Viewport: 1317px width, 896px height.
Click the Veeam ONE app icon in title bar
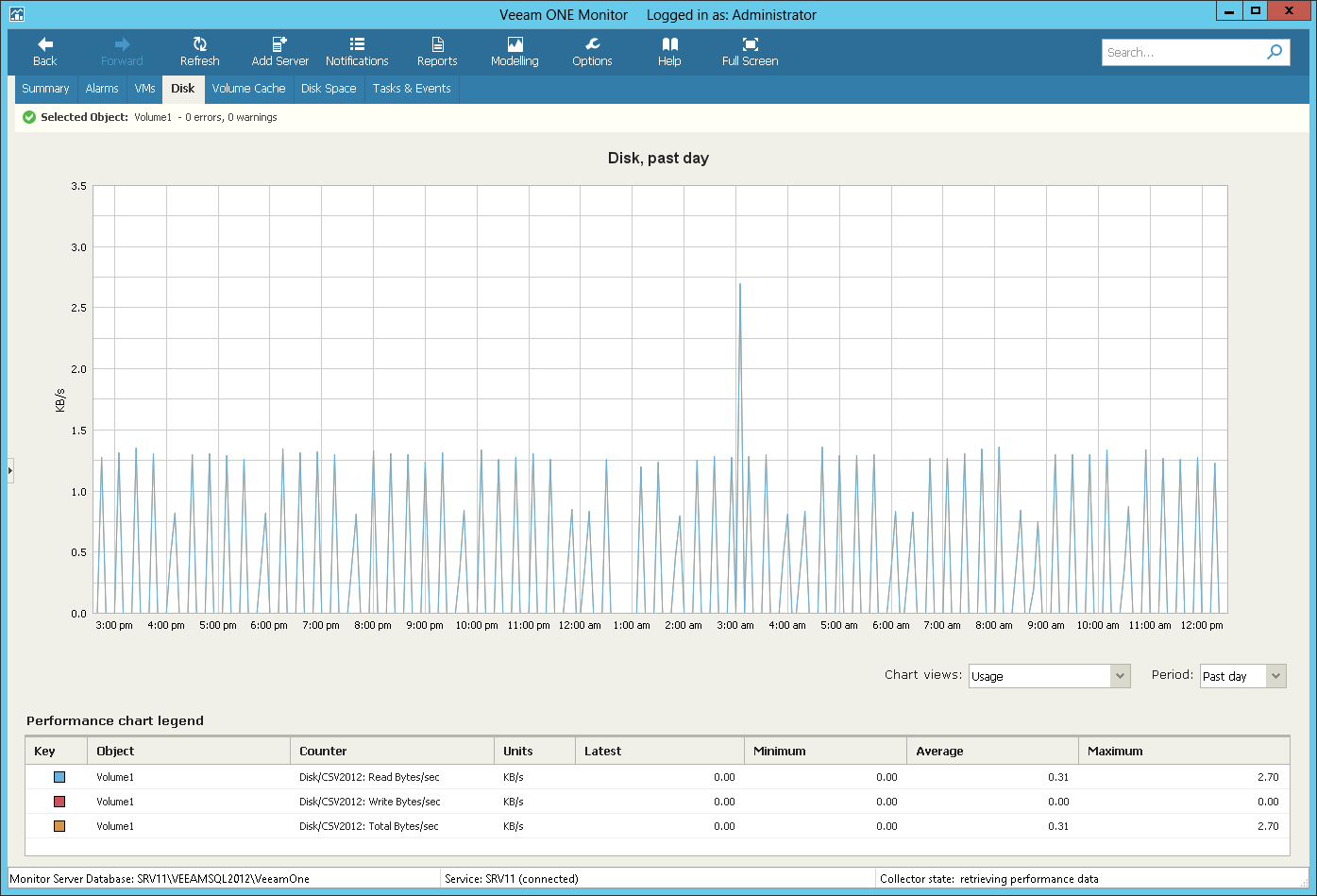coord(16,14)
